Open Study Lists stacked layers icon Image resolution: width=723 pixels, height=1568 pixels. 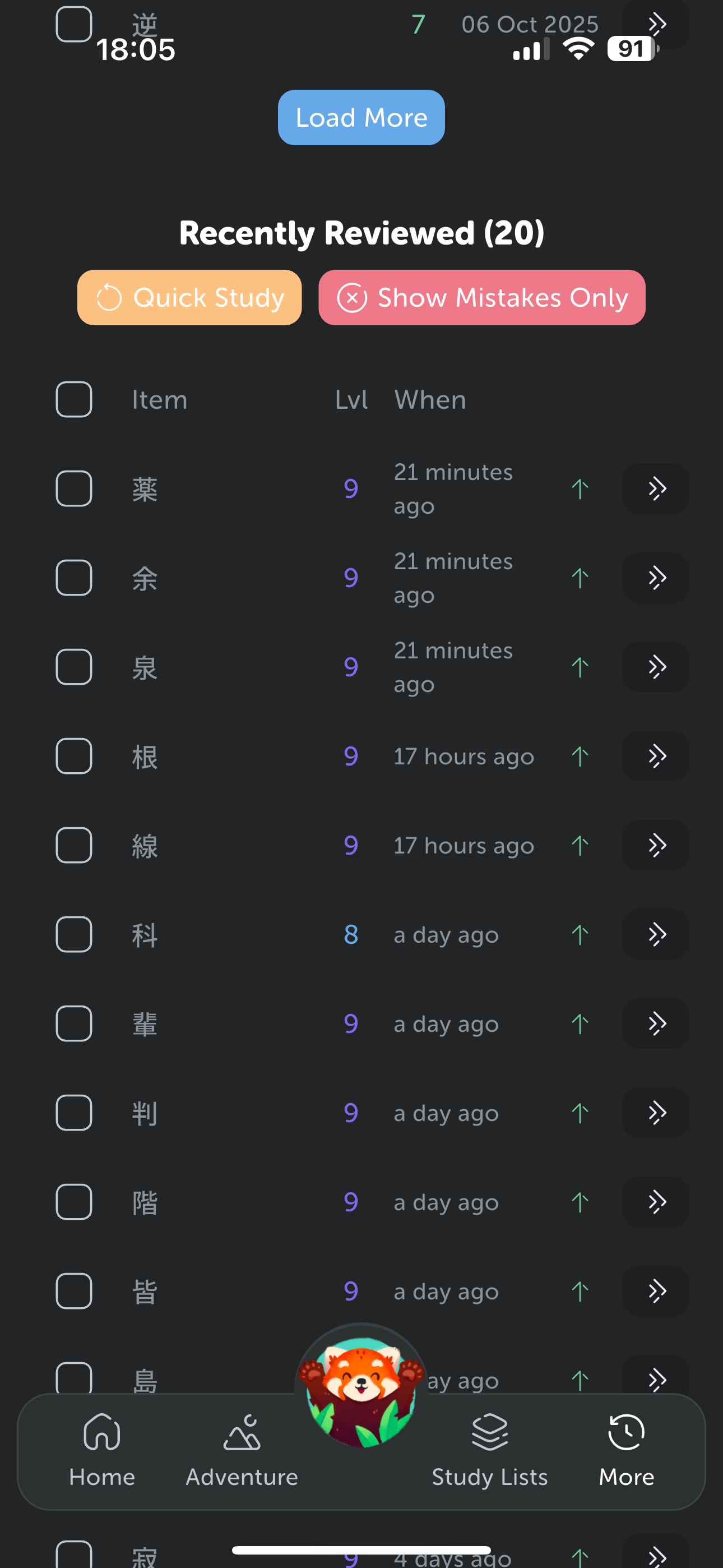(489, 1432)
